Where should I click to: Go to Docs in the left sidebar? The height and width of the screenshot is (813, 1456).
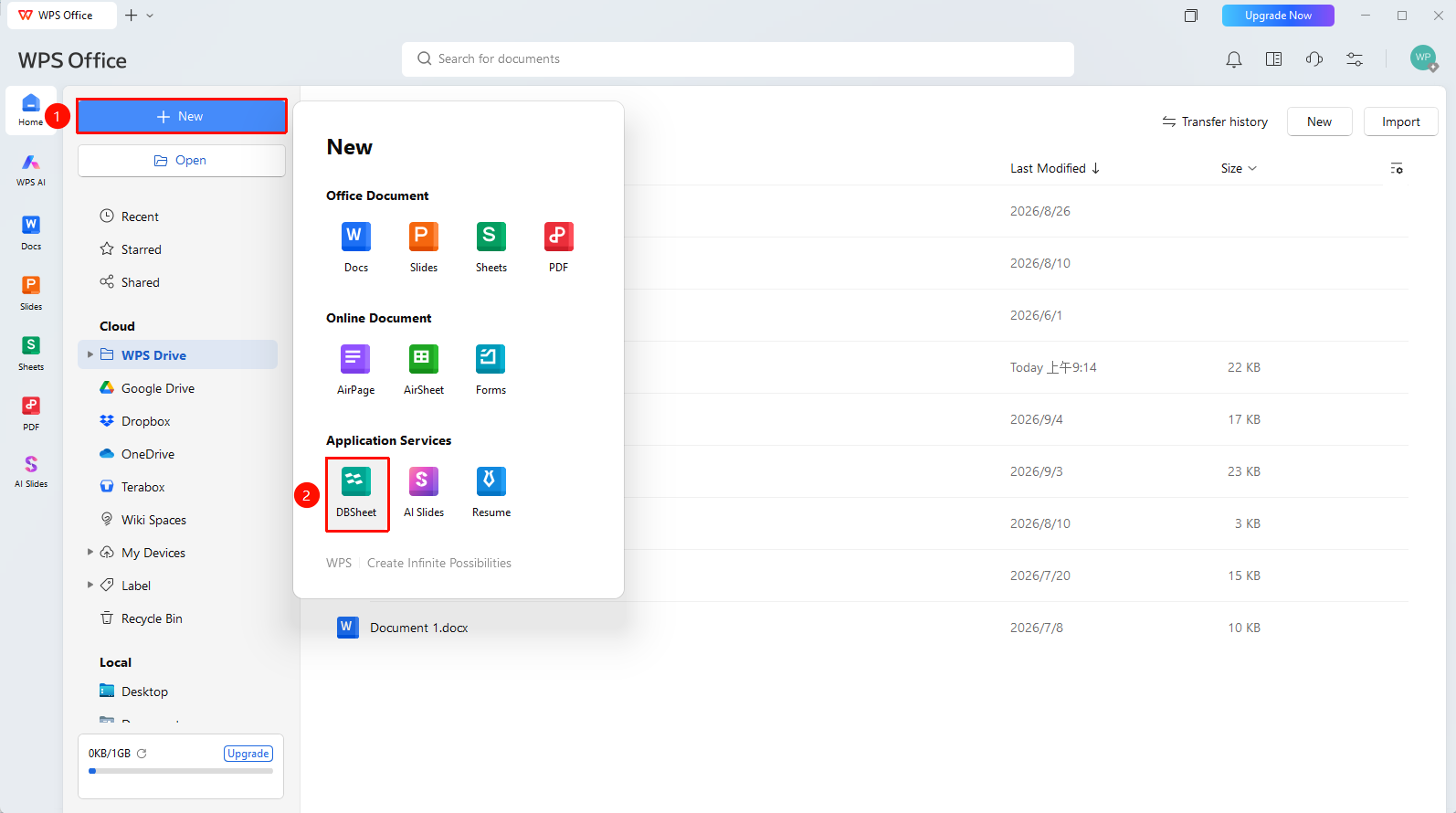pos(31,232)
